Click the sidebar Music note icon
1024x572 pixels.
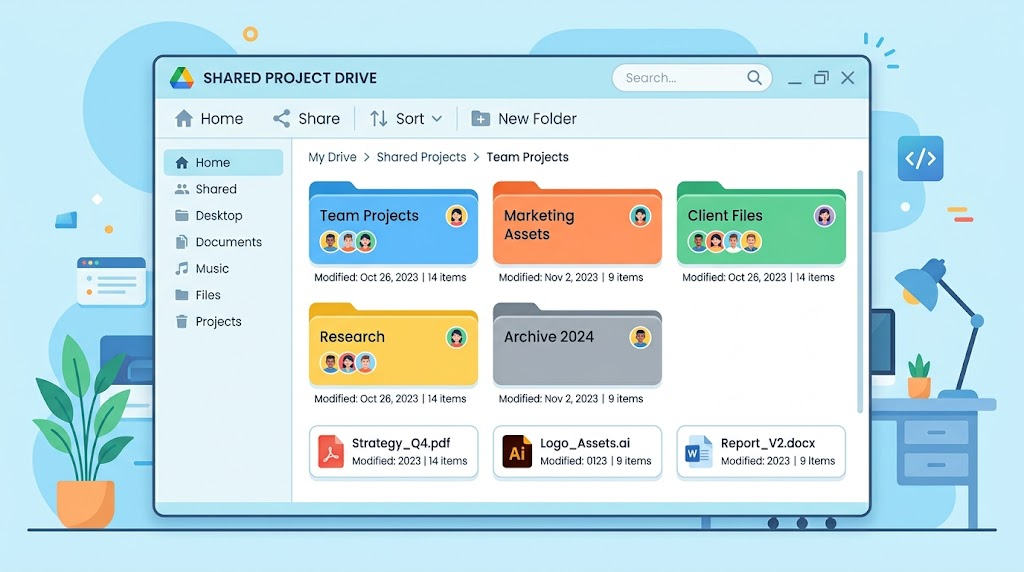click(182, 268)
